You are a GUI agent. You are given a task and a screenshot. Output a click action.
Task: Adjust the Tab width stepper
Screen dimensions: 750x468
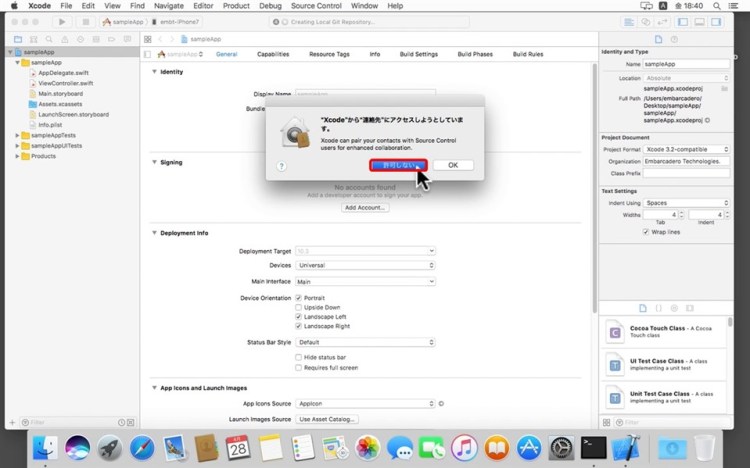click(682, 215)
